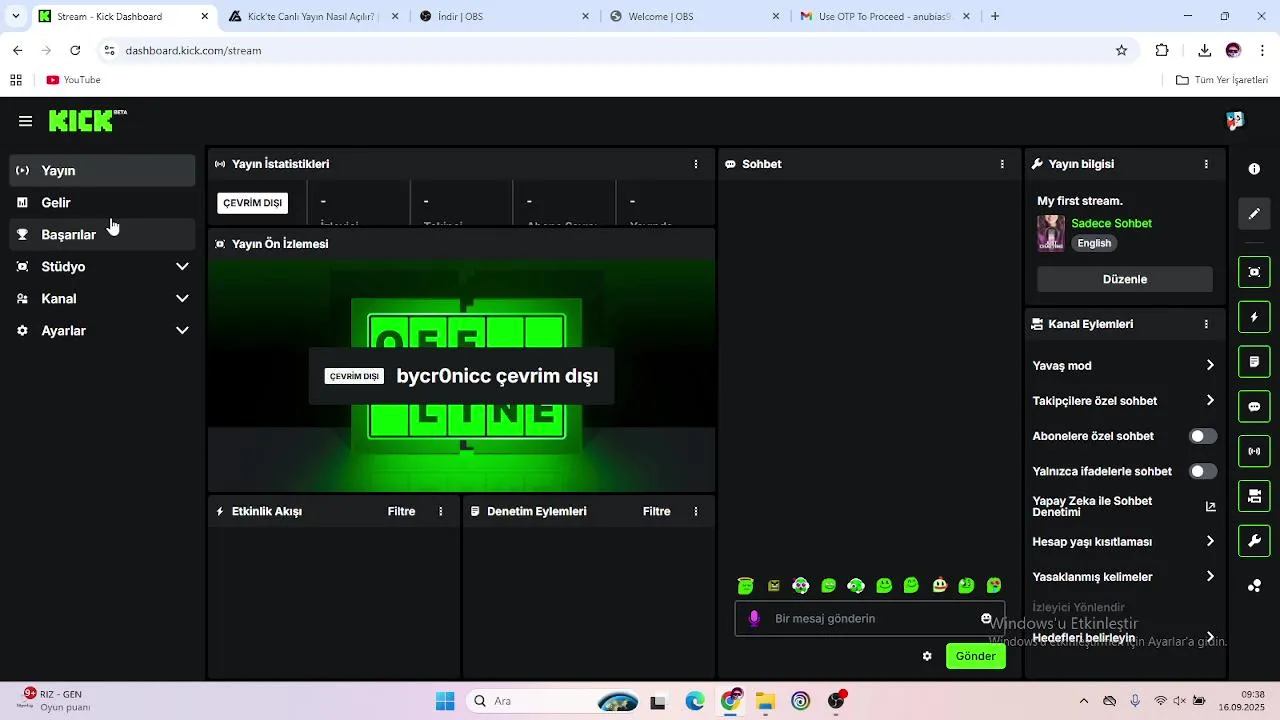The image size is (1280, 720).
Task: Click the Just Chatting category thumbnail
Action: pyautogui.click(x=1051, y=233)
